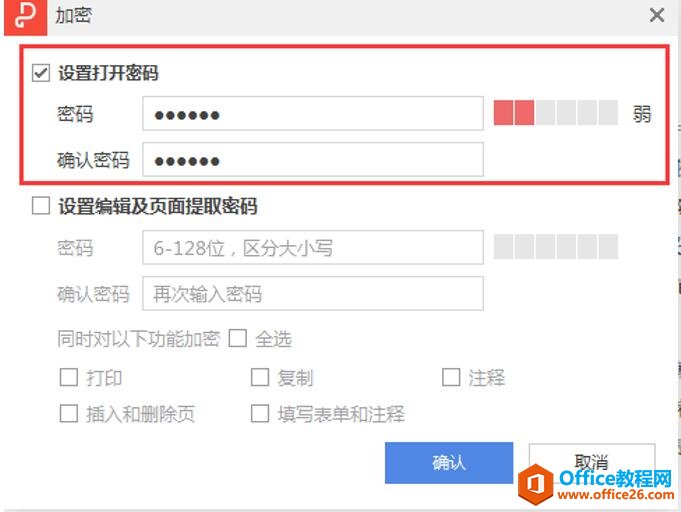Click the open password 确认密码 field
The width and height of the screenshot is (681, 512).
[313, 159]
